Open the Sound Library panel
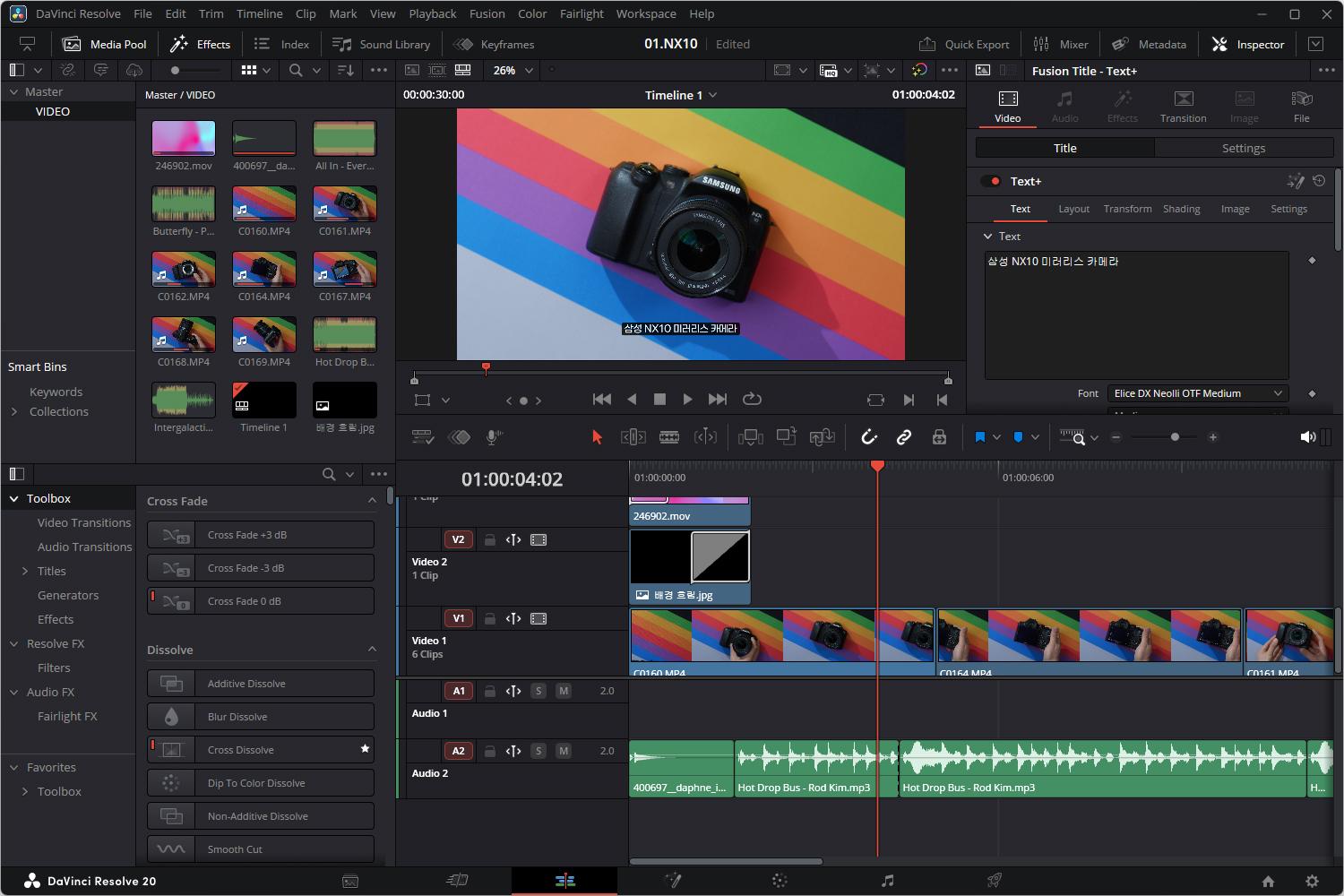 382,44
